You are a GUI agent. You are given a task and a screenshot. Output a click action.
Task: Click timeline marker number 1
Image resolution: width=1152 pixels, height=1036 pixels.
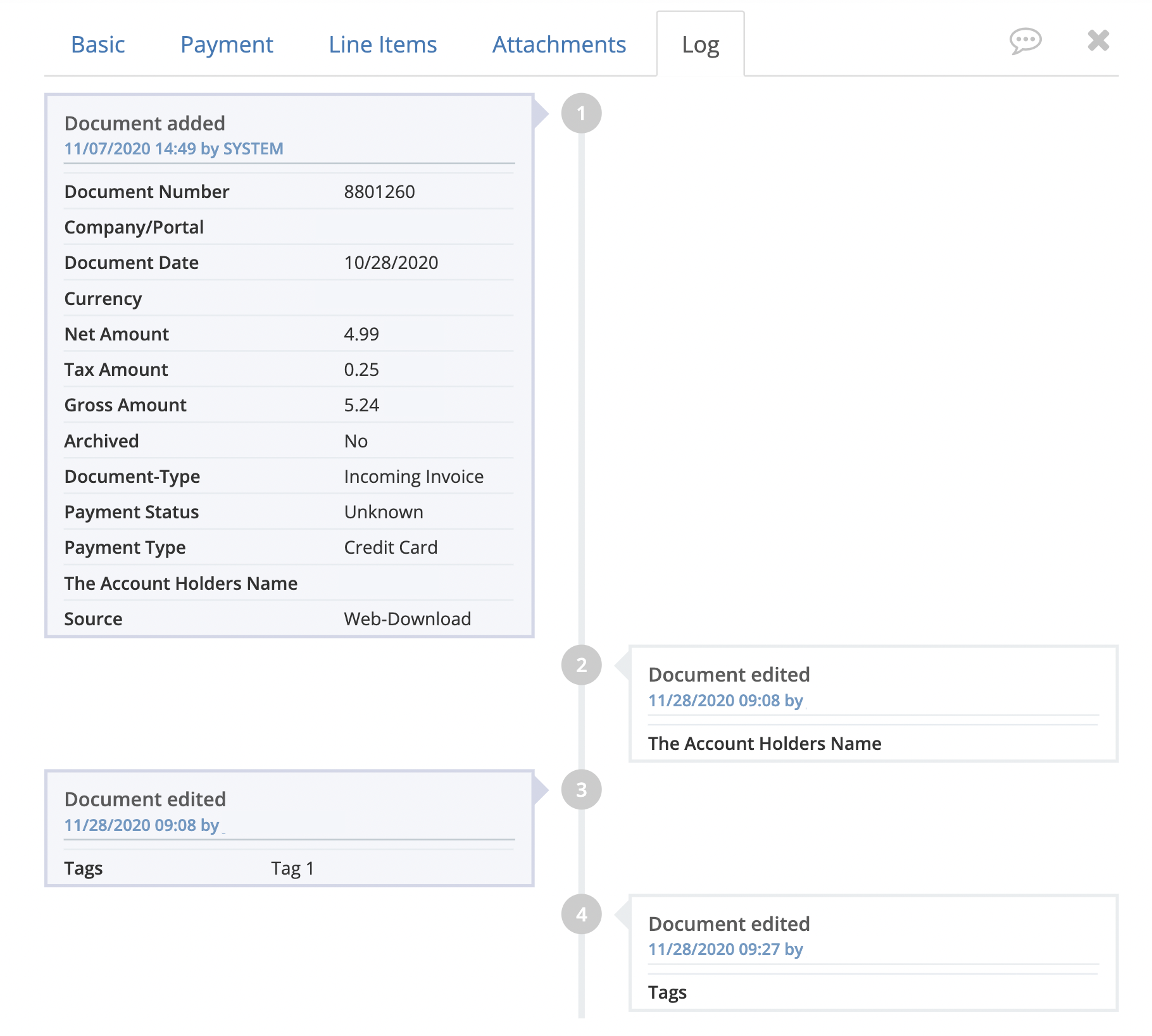click(581, 113)
